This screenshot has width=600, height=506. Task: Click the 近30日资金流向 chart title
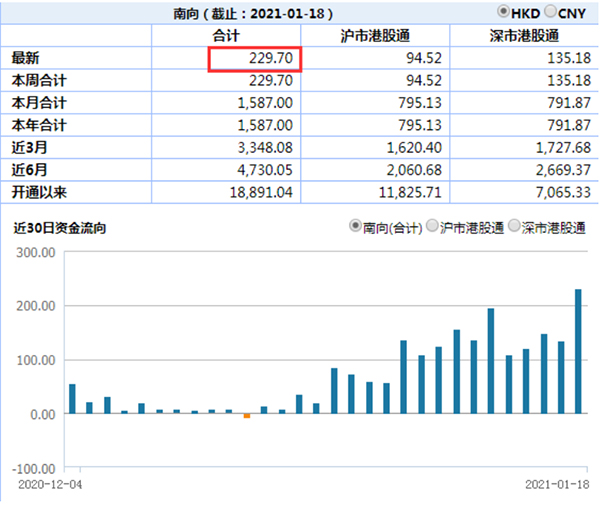pos(59,228)
